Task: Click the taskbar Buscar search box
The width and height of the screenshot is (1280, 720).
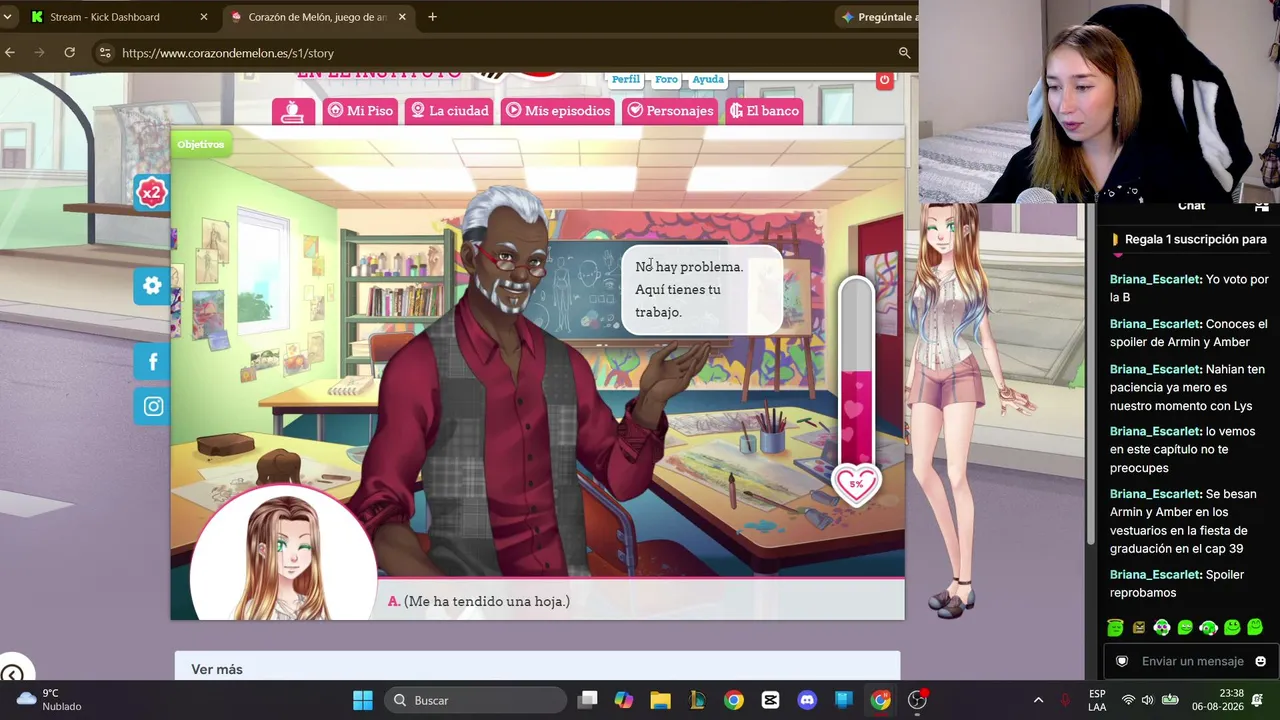Action: tap(474, 700)
